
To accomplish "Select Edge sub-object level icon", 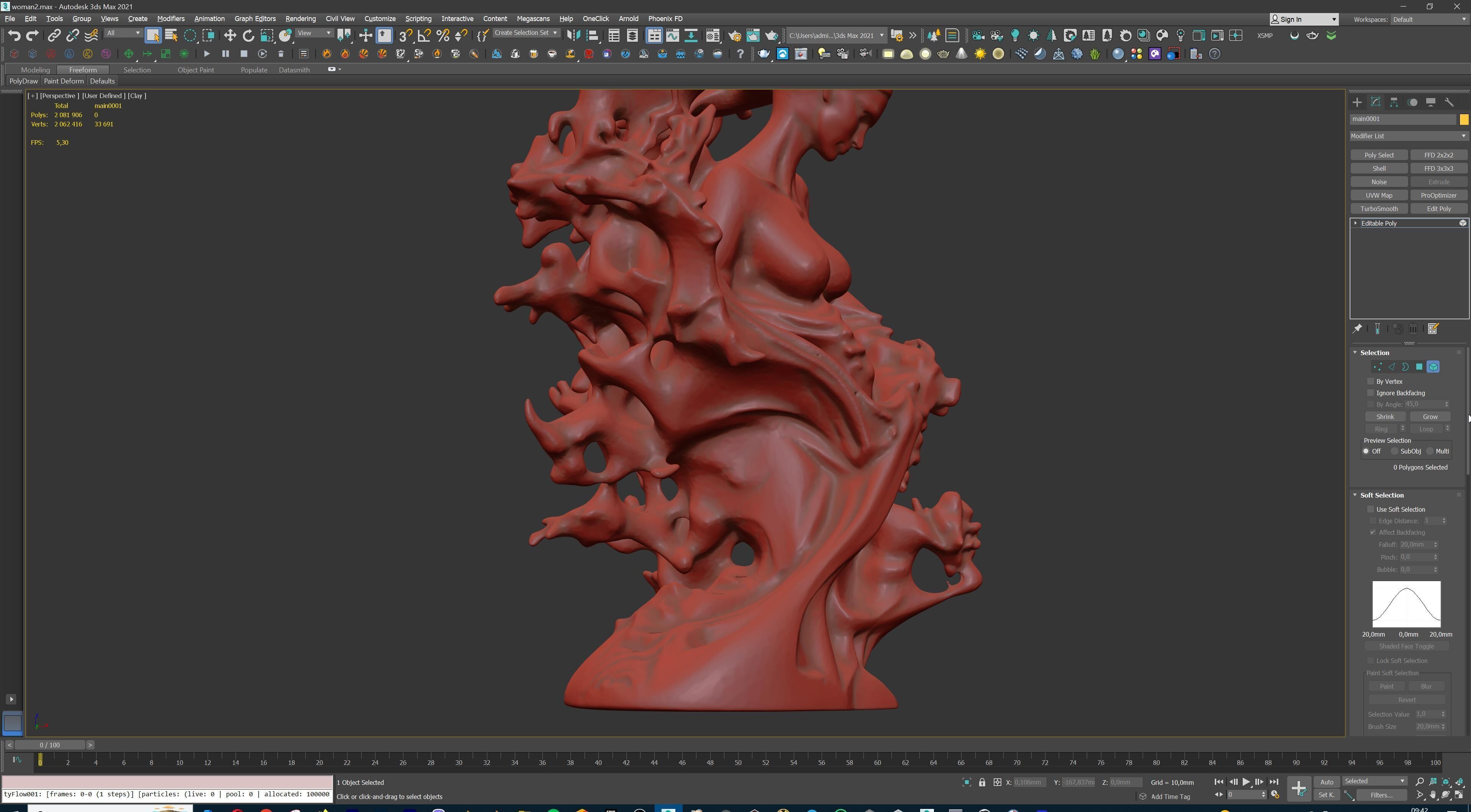I will click(x=1392, y=367).
